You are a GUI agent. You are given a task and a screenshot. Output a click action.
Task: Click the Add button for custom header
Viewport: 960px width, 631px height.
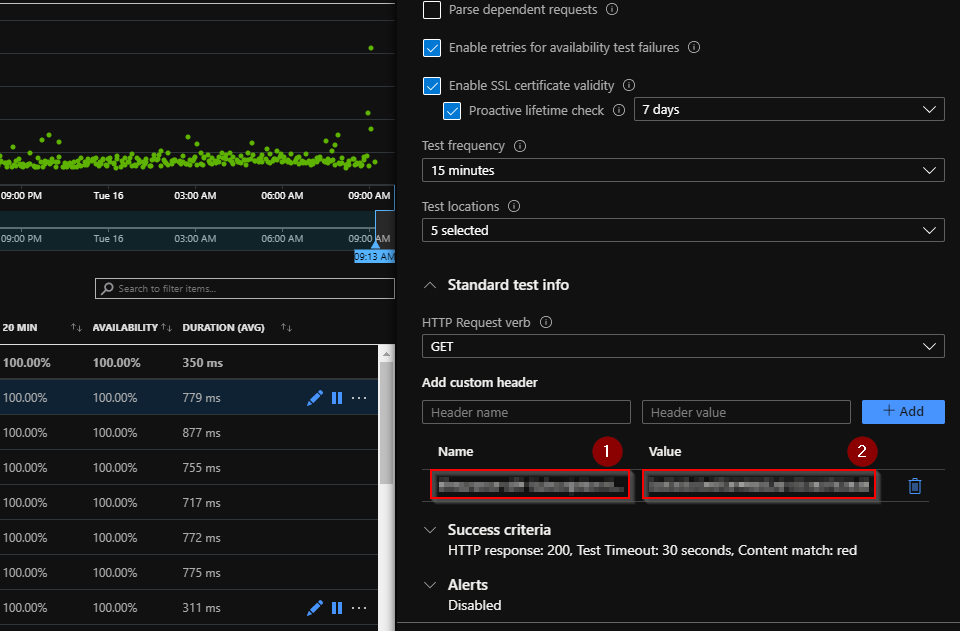tap(902, 411)
